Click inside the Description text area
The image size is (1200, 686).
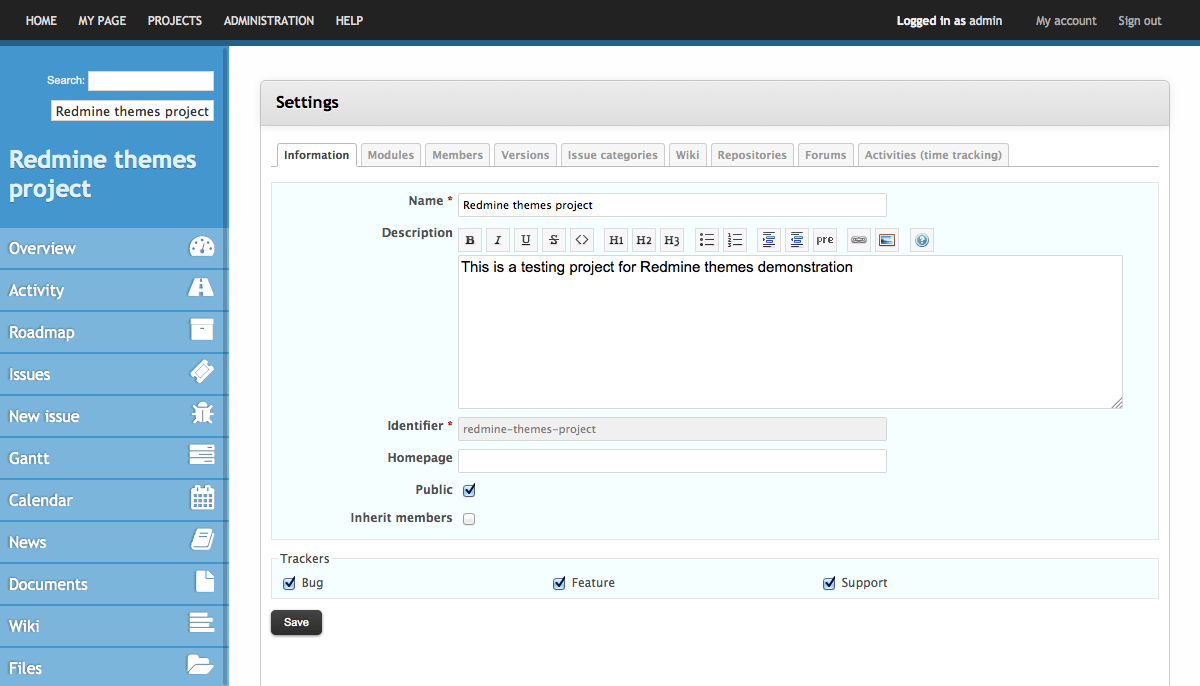pos(790,332)
